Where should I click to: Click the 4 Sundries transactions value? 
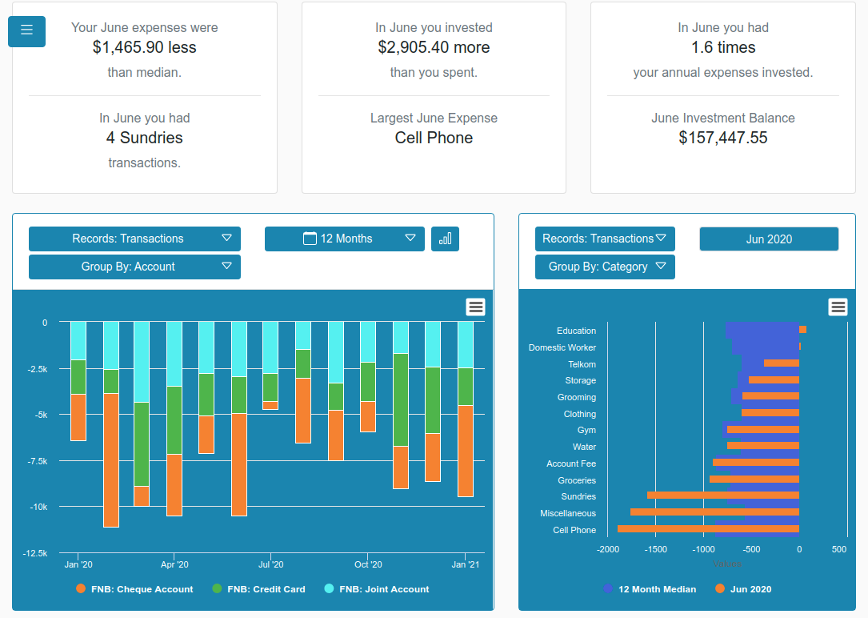tap(144, 137)
